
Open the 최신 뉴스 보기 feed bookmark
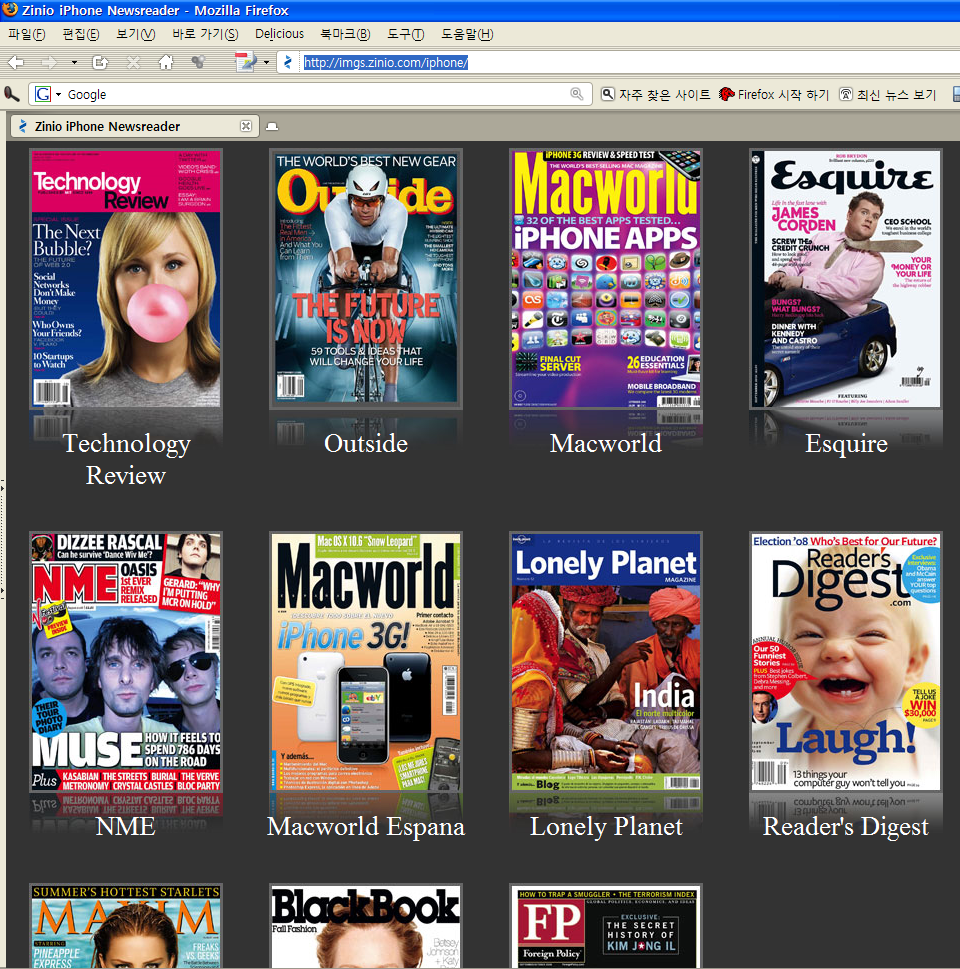click(x=887, y=95)
